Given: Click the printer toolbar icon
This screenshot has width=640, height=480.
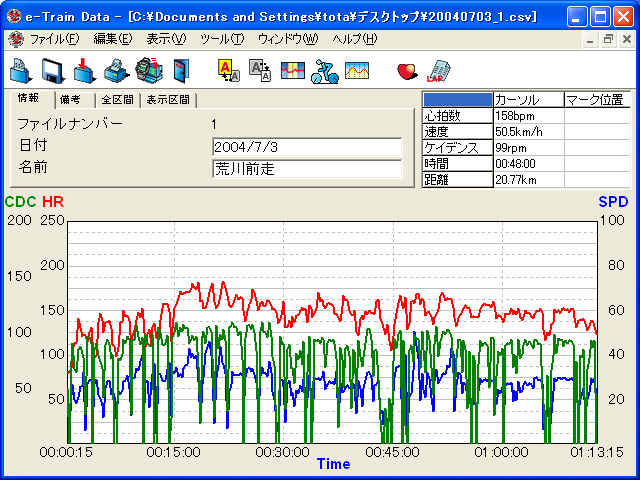Looking at the screenshot, I should point(116,70).
